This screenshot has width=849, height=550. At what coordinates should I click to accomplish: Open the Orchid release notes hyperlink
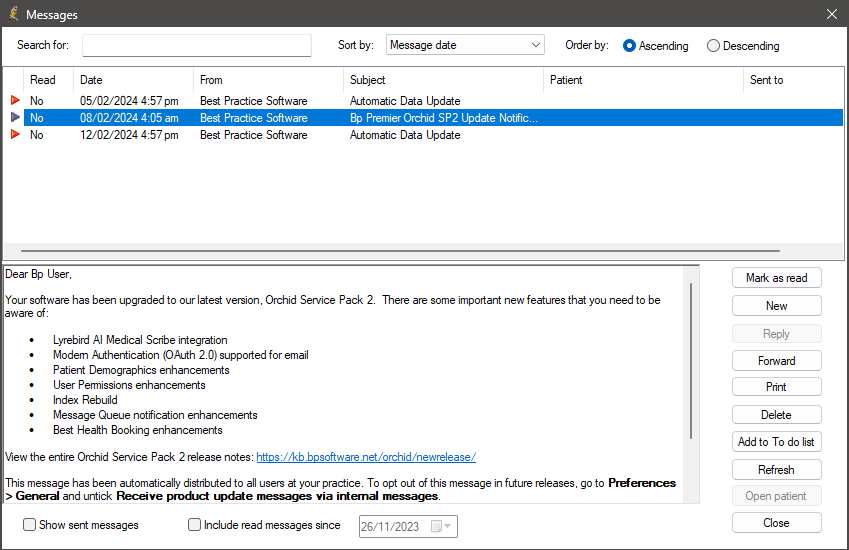[366, 457]
